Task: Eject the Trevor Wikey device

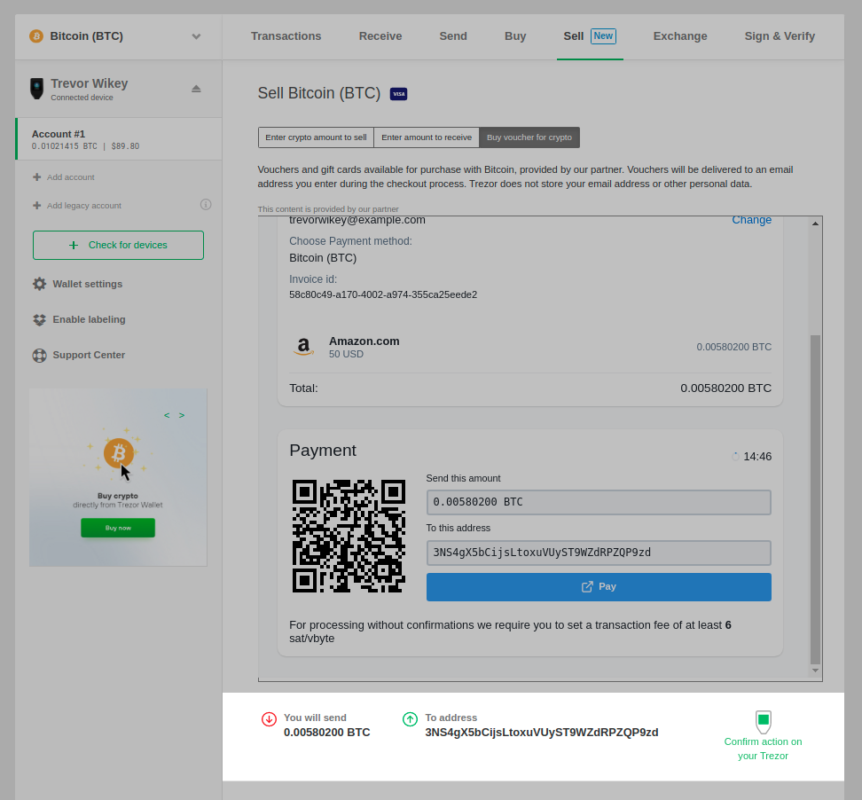Action: [x=196, y=89]
